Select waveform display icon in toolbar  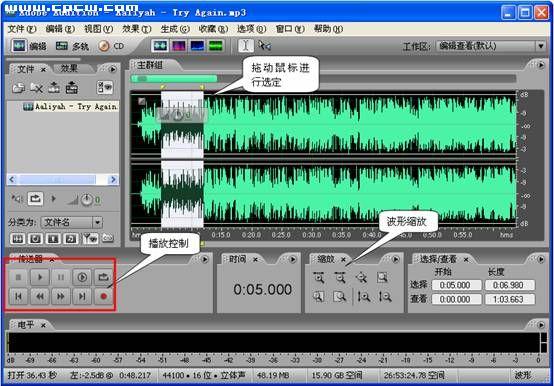160,46
